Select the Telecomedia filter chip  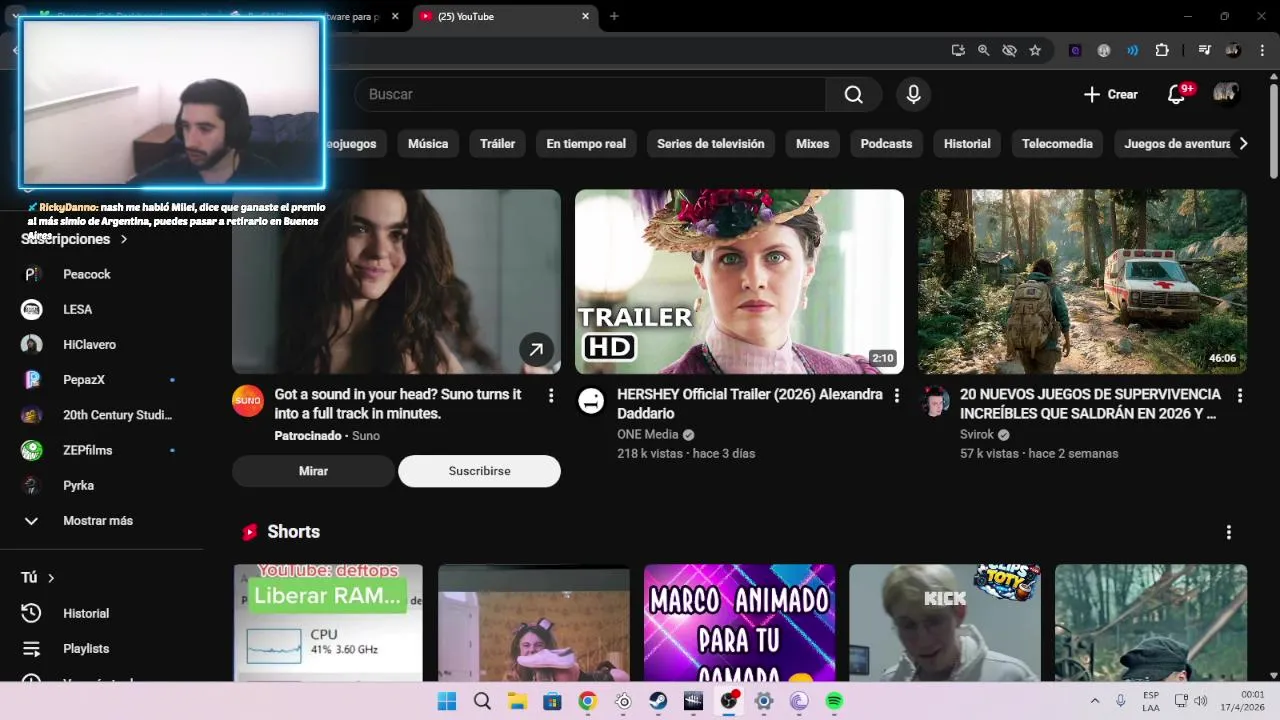click(1057, 144)
